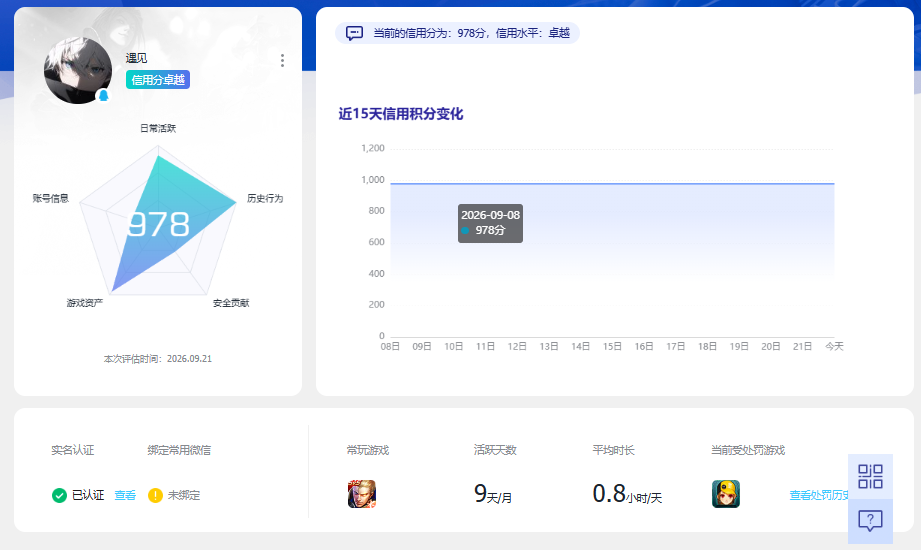Click the 游戏资产 radar label
Screen dimensions: 921x550
tap(85, 303)
